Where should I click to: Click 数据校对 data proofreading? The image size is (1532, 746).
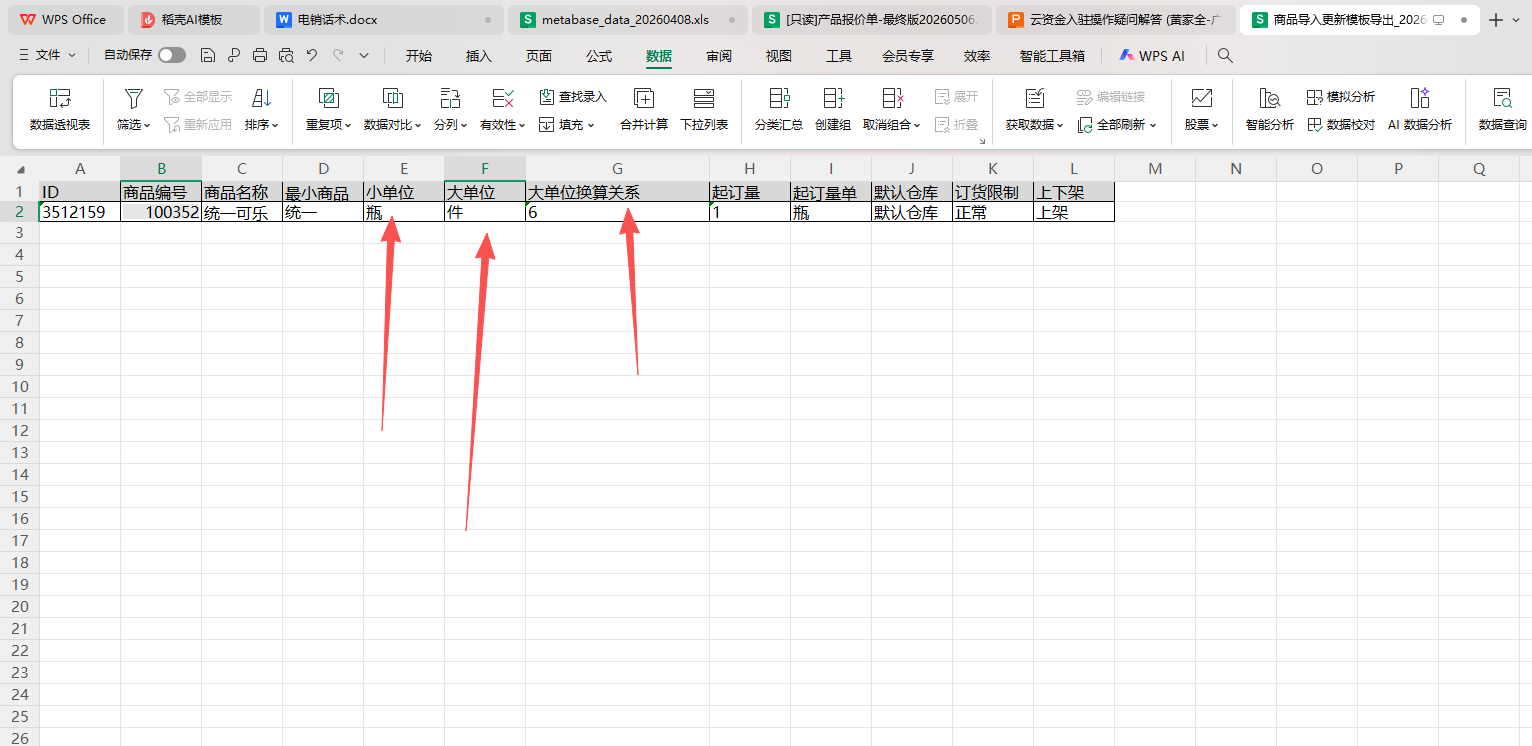click(1340, 125)
